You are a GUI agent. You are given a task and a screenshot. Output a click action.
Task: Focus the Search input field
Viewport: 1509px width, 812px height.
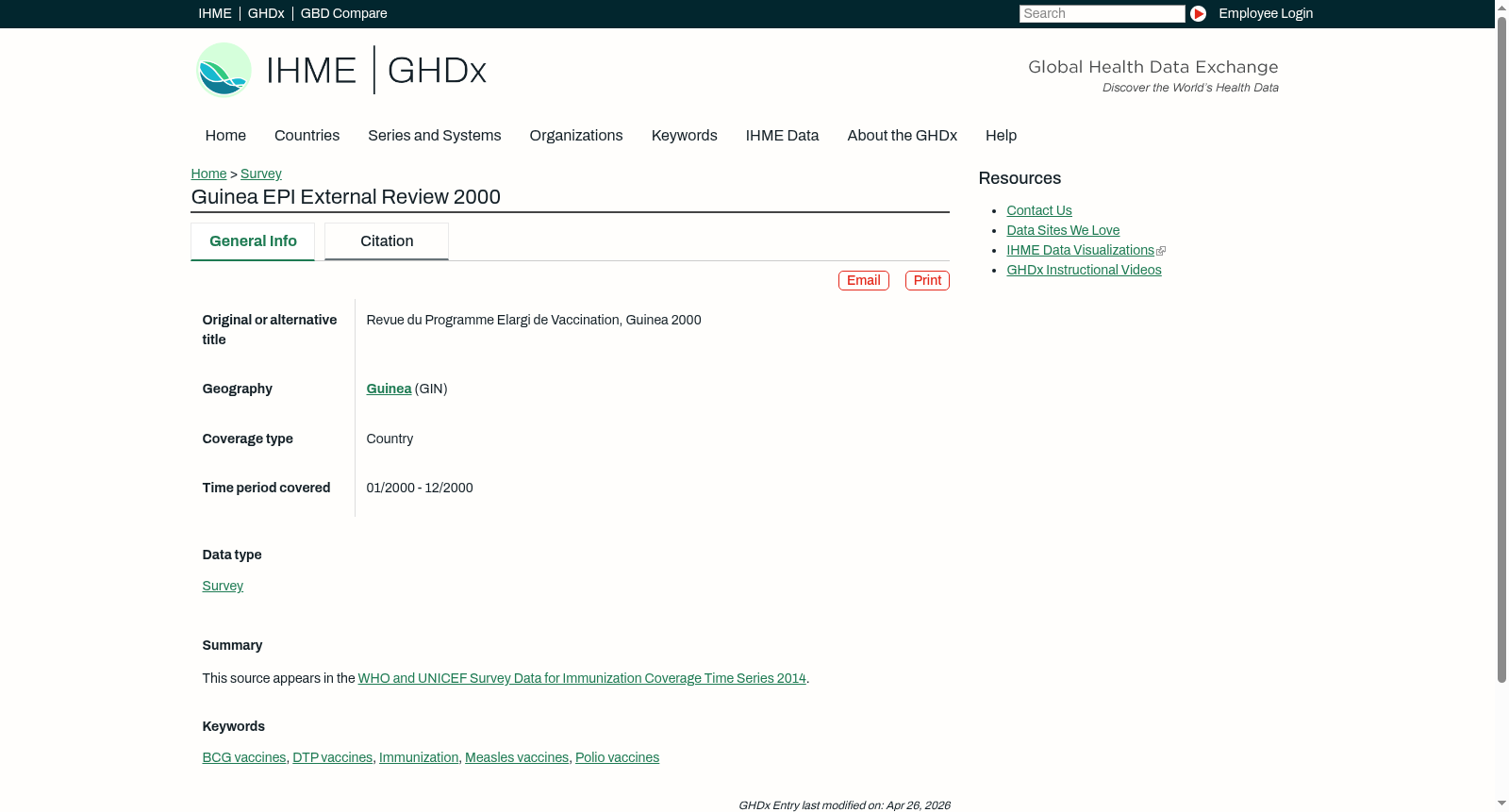tap(1102, 13)
